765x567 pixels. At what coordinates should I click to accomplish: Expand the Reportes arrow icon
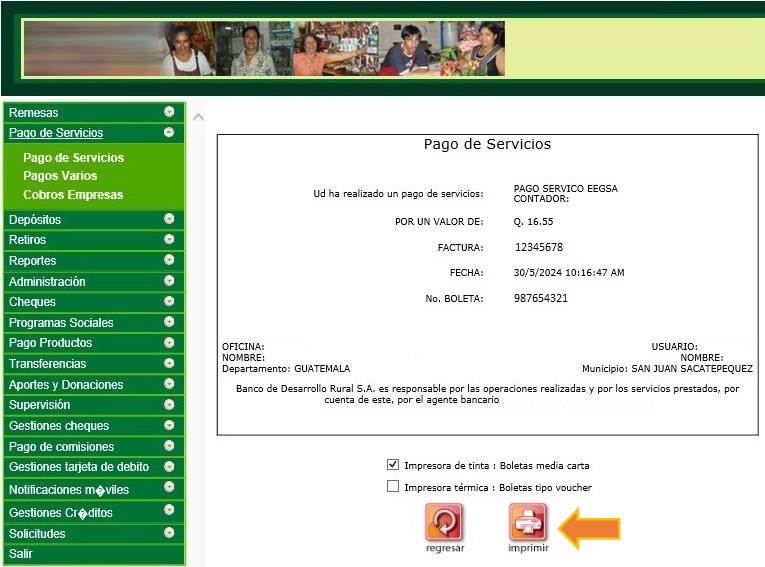[169, 260]
